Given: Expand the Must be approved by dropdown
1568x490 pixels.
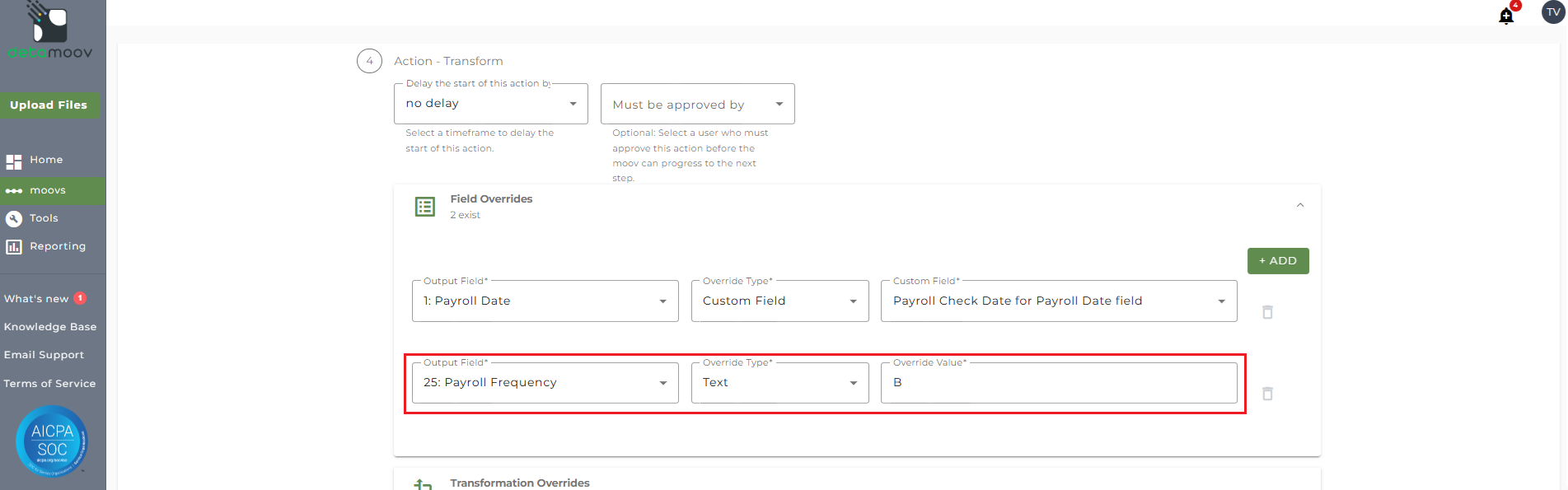Looking at the screenshot, I should [x=697, y=105].
